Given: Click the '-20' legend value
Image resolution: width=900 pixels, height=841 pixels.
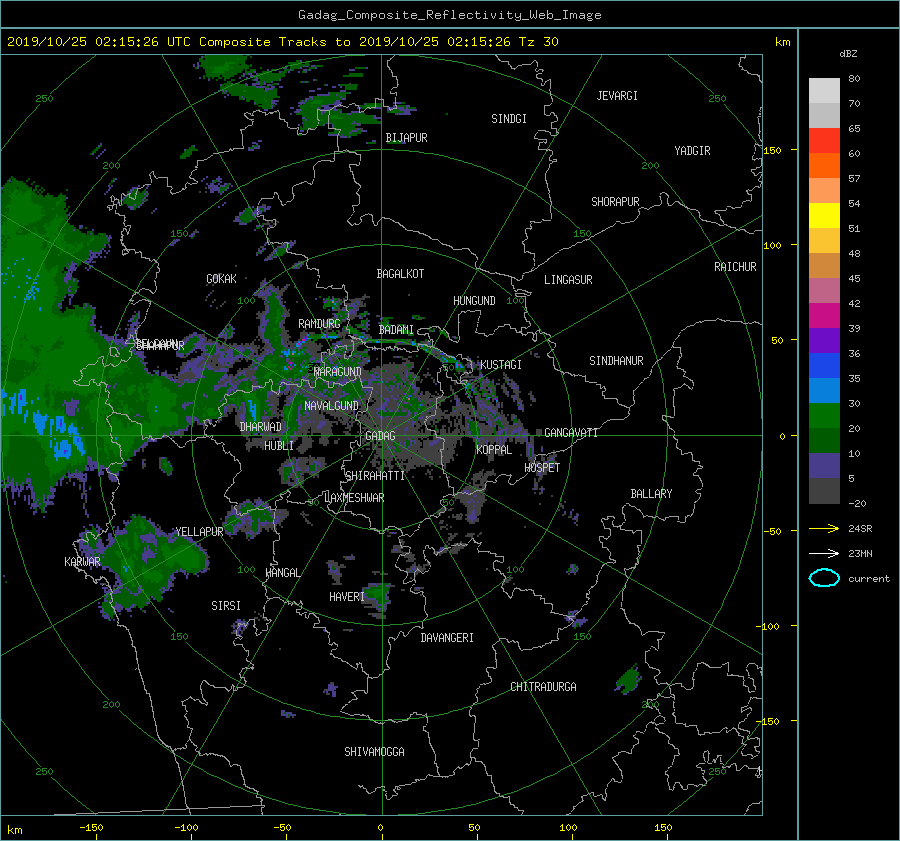Looking at the screenshot, I should tap(857, 503).
